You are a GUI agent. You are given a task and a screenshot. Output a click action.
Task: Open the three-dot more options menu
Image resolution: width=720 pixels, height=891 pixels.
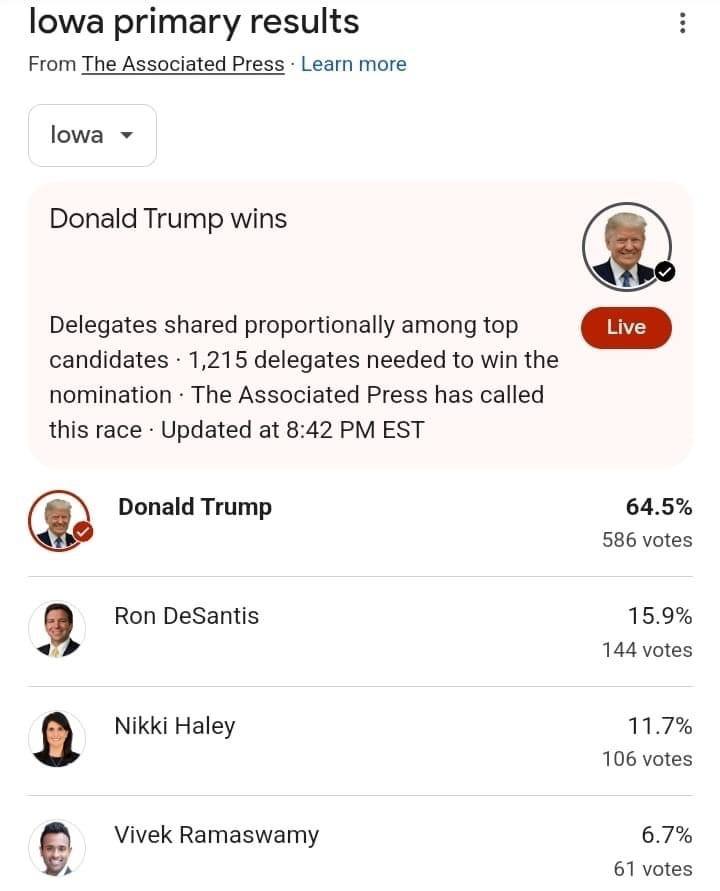point(682,23)
